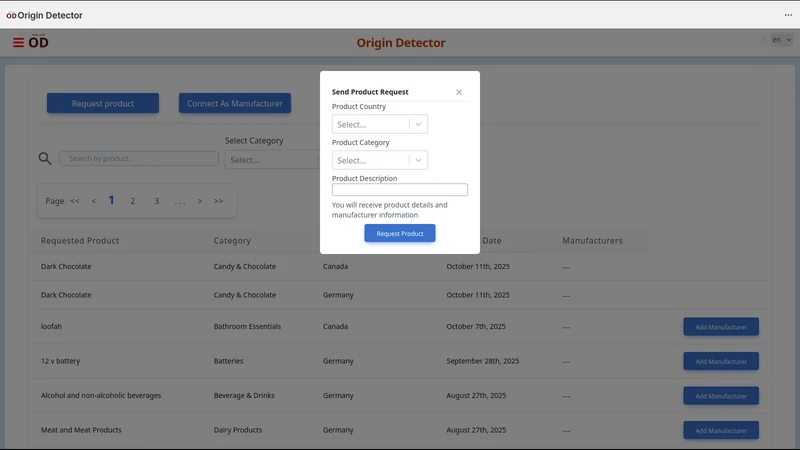Go to first page with << control

(75, 201)
